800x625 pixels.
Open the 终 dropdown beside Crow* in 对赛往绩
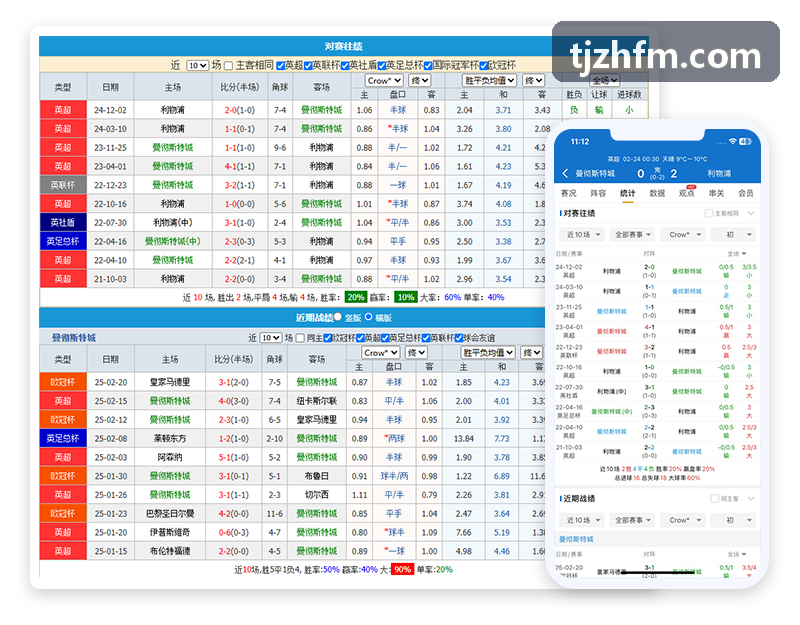pyautogui.click(x=419, y=81)
